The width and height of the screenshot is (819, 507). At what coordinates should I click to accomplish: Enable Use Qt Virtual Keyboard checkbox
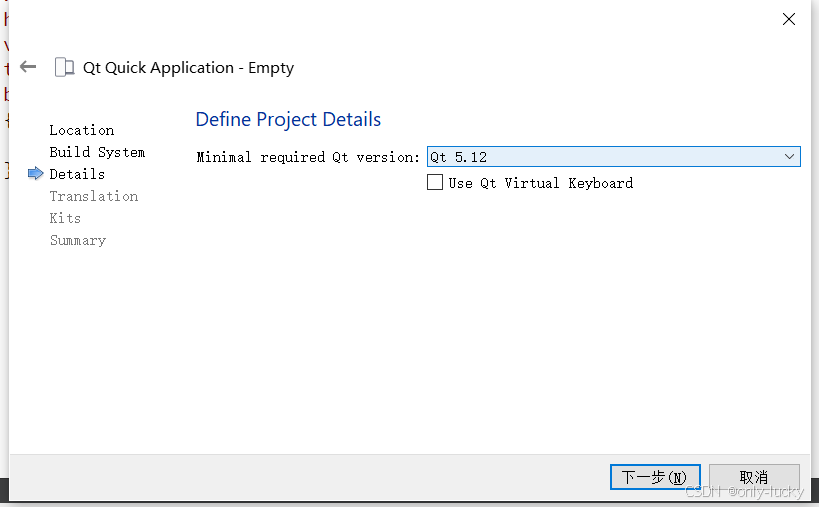[x=435, y=182]
